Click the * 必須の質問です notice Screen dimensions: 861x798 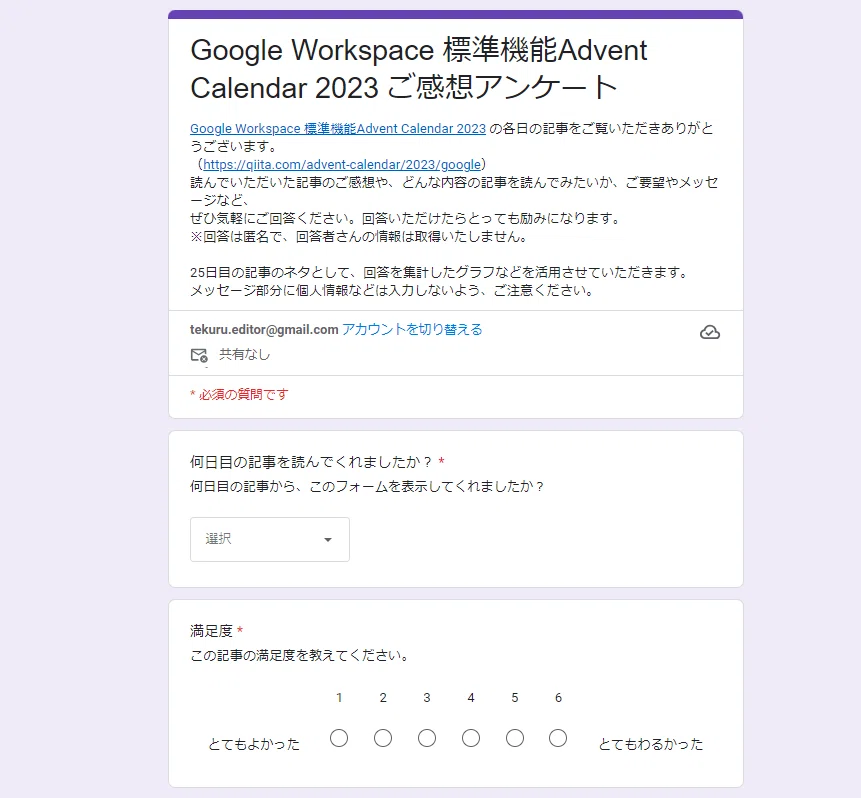[239, 394]
